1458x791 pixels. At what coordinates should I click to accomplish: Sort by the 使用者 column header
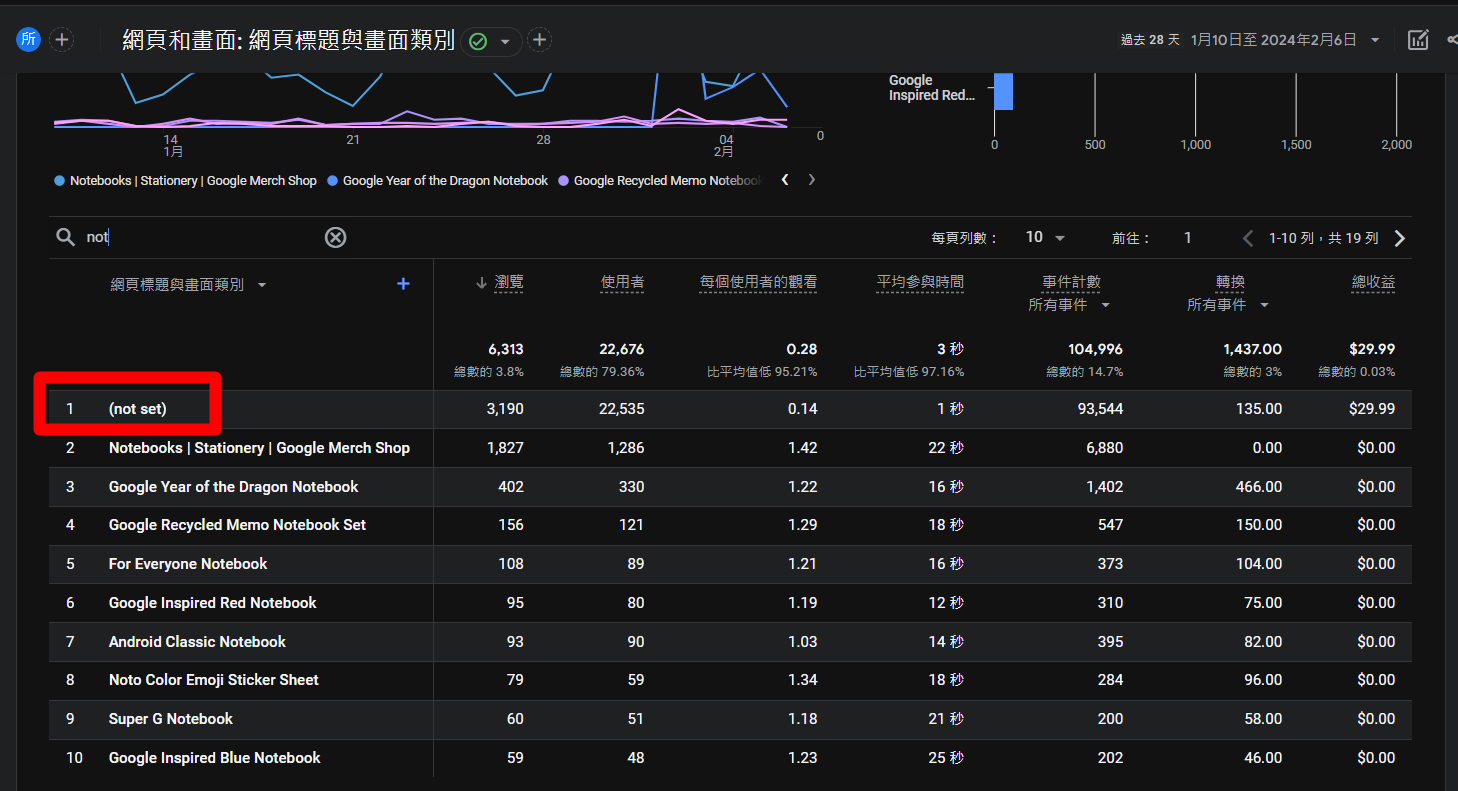point(622,283)
